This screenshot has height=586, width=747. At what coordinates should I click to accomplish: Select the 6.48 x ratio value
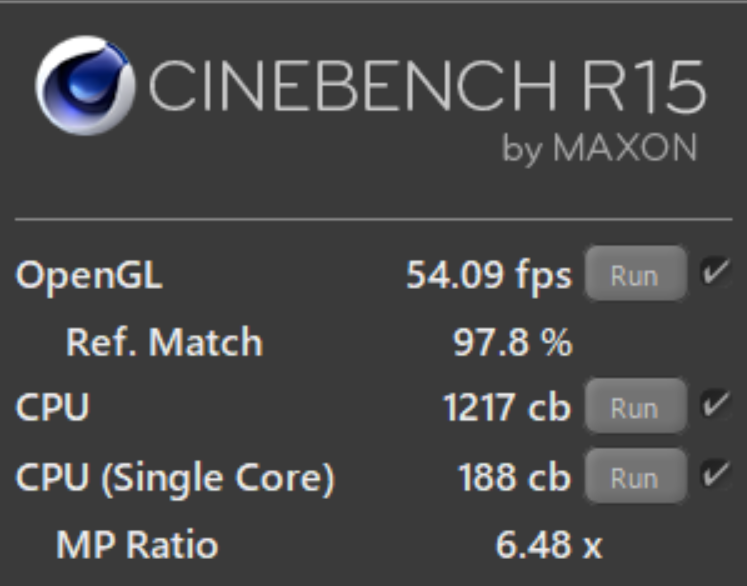549,545
